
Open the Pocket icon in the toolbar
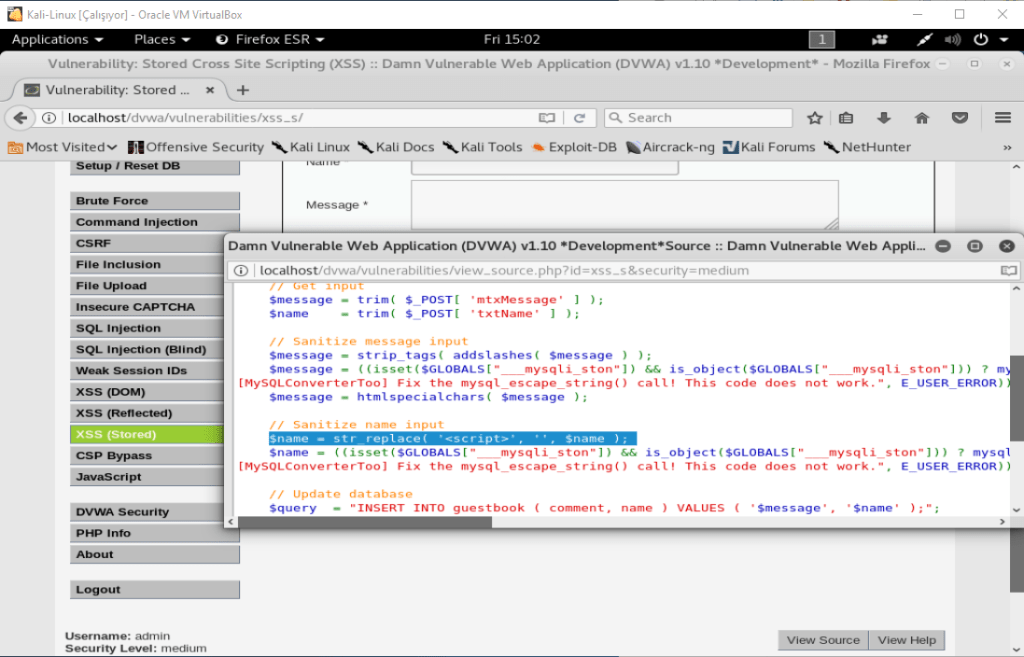pyautogui.click(x=959, y=118)
